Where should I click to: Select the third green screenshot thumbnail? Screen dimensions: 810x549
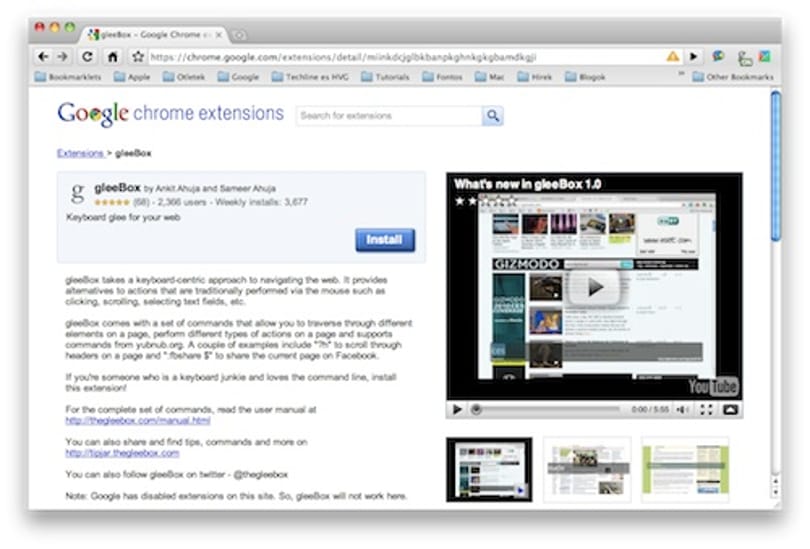[685, 469]
